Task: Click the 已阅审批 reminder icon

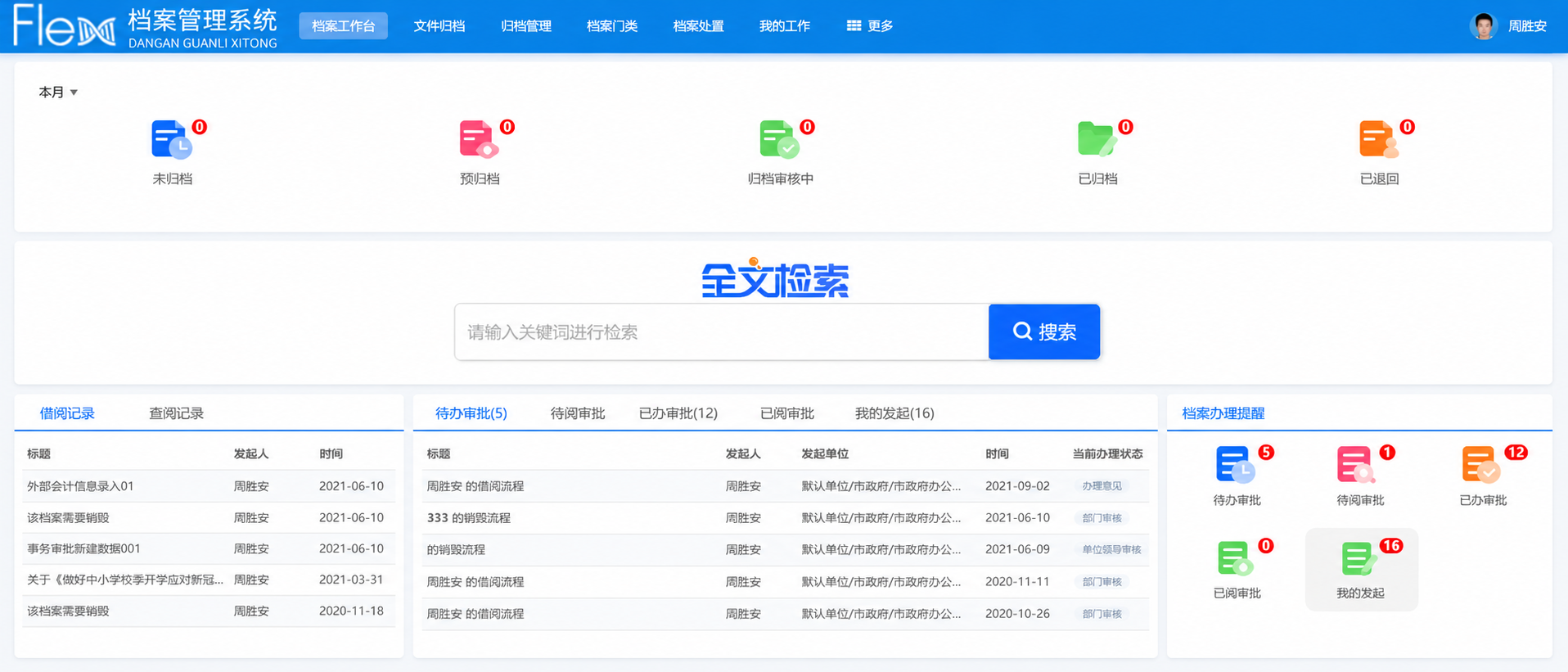Action: tap(1236, 558)
